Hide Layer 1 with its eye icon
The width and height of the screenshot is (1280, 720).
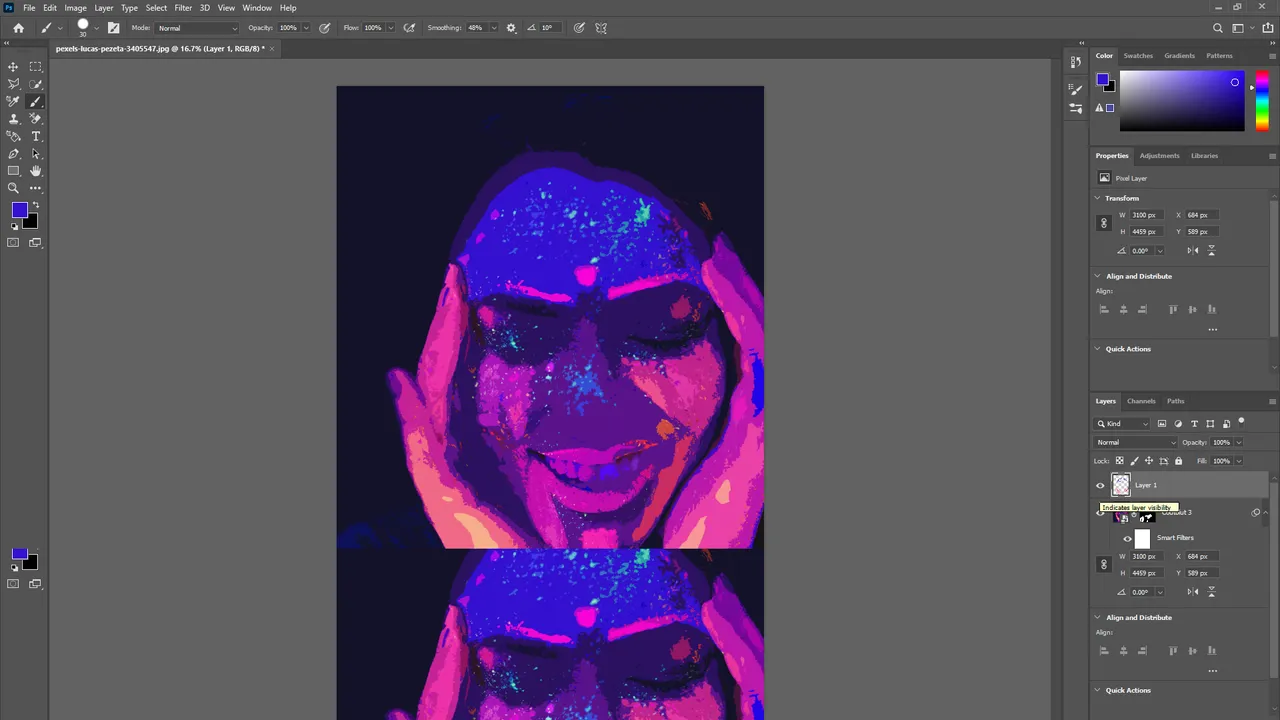tap(1101, 486)
